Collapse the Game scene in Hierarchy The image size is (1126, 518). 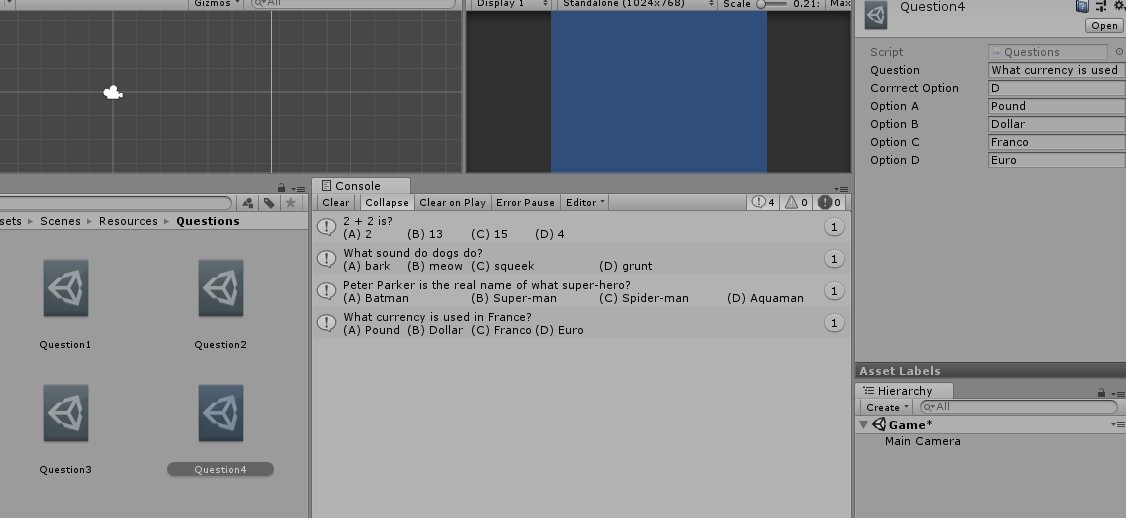tap(863, 425)
